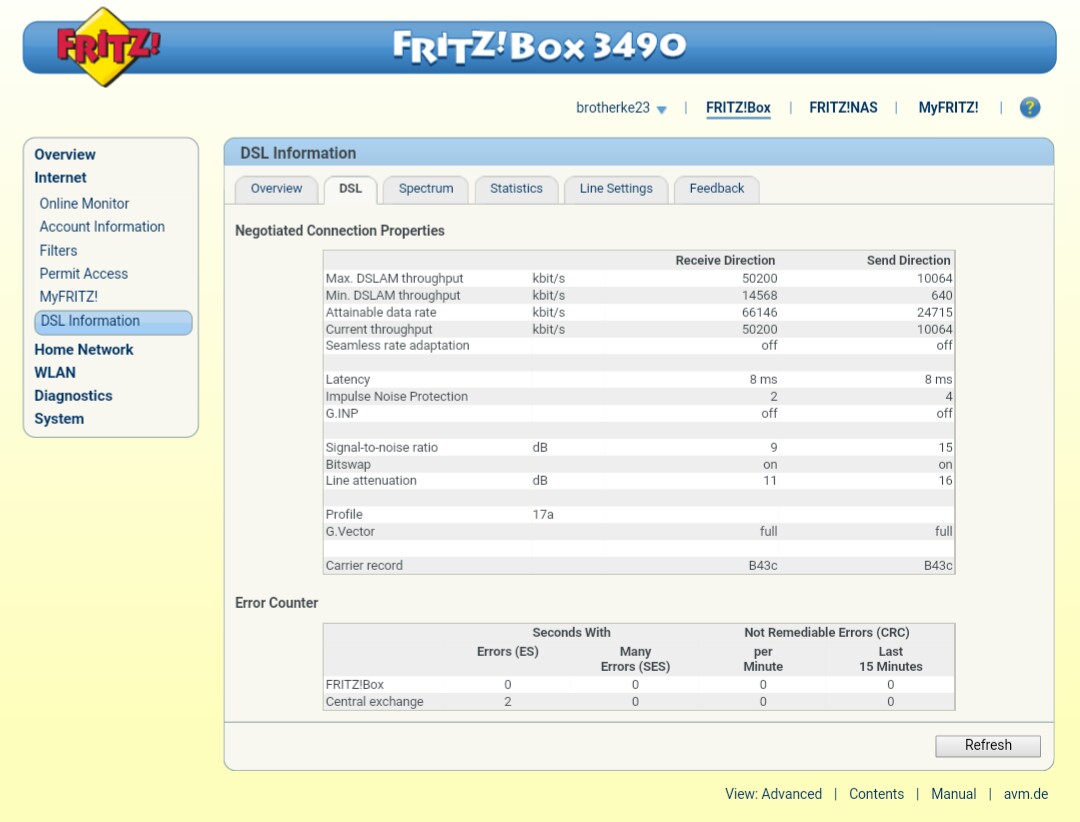Image resolution: width=1080 pixels, height=822 pixels.
Task: Expand the Home Network sidebar section
Action: point(83,350)
